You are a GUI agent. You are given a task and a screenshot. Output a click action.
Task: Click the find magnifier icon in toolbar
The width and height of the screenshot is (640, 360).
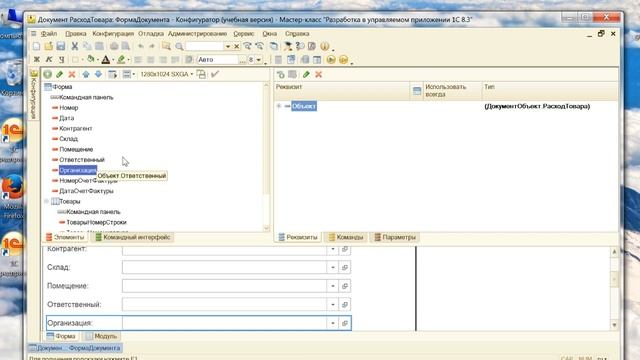pyautogui.click(x=179, y=47)
